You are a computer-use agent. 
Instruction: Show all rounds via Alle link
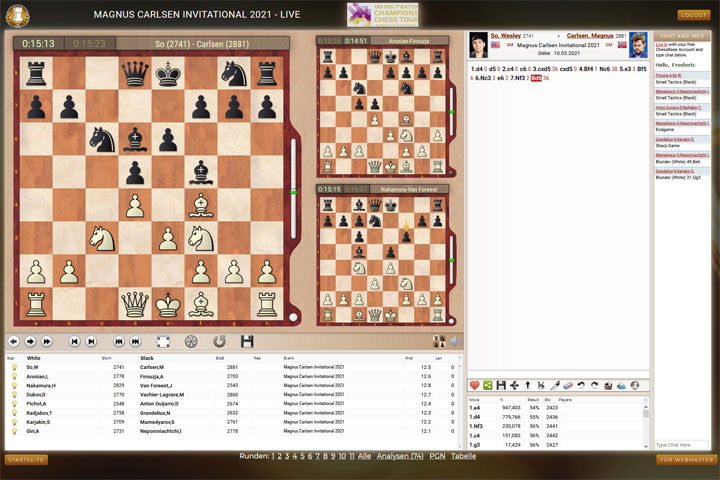pos(364,456)
